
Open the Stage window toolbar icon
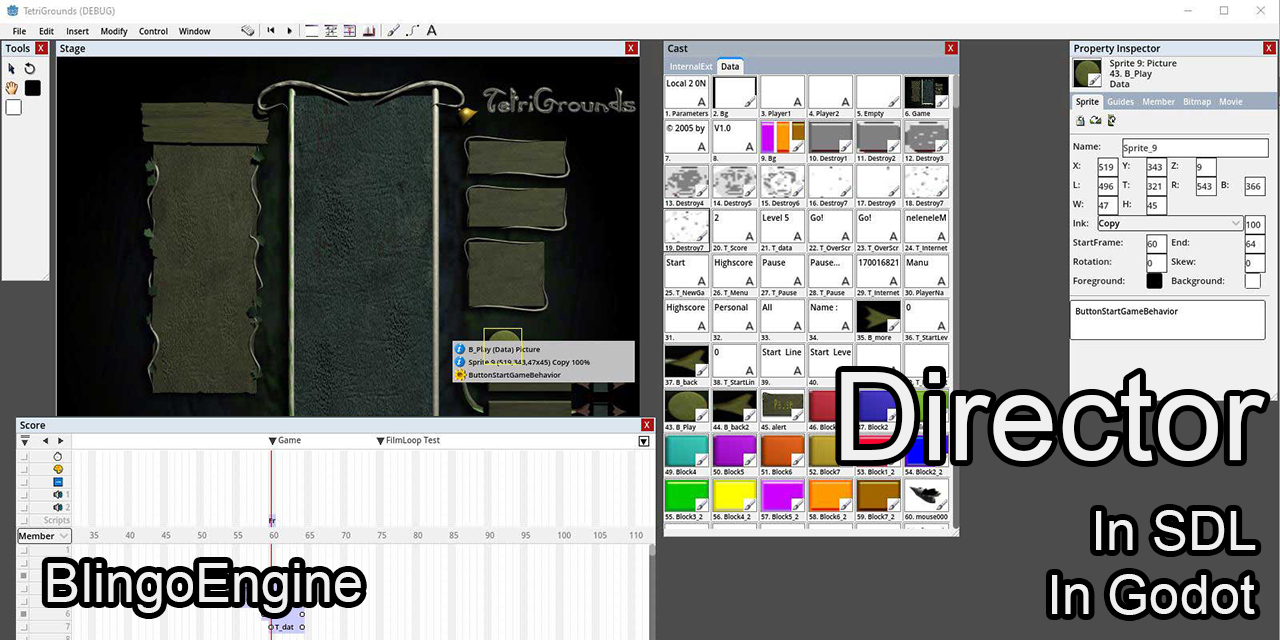pos(312,31)
